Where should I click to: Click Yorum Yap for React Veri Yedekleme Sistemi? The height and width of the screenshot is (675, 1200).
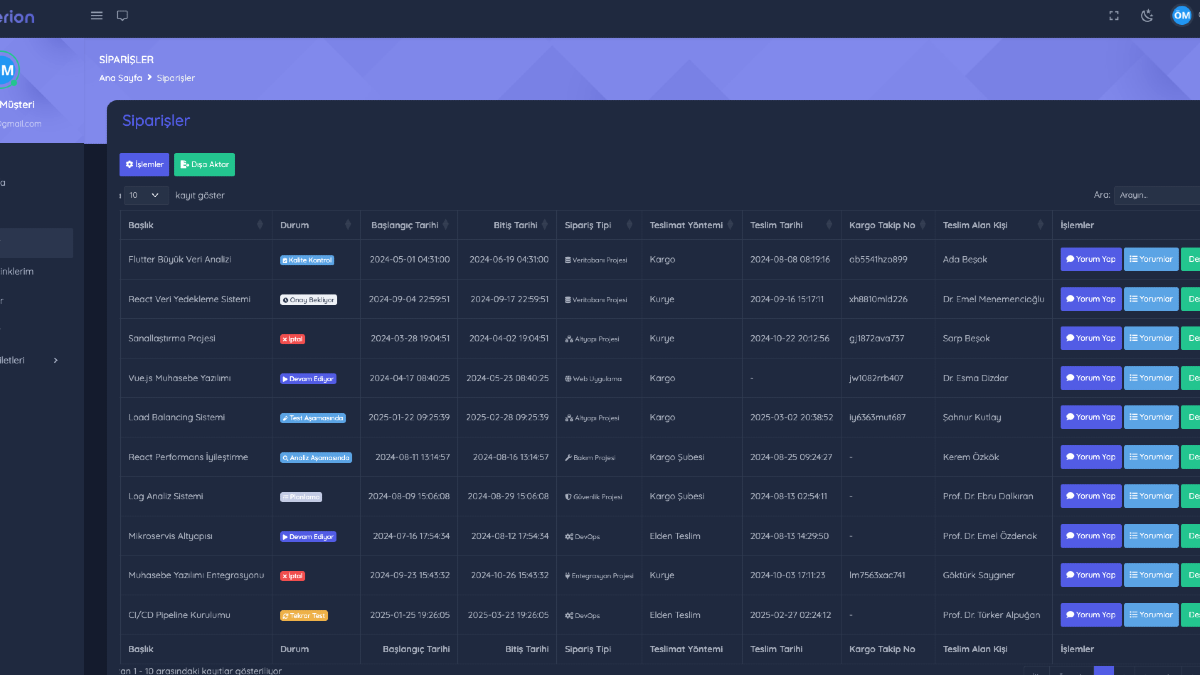1091,299
